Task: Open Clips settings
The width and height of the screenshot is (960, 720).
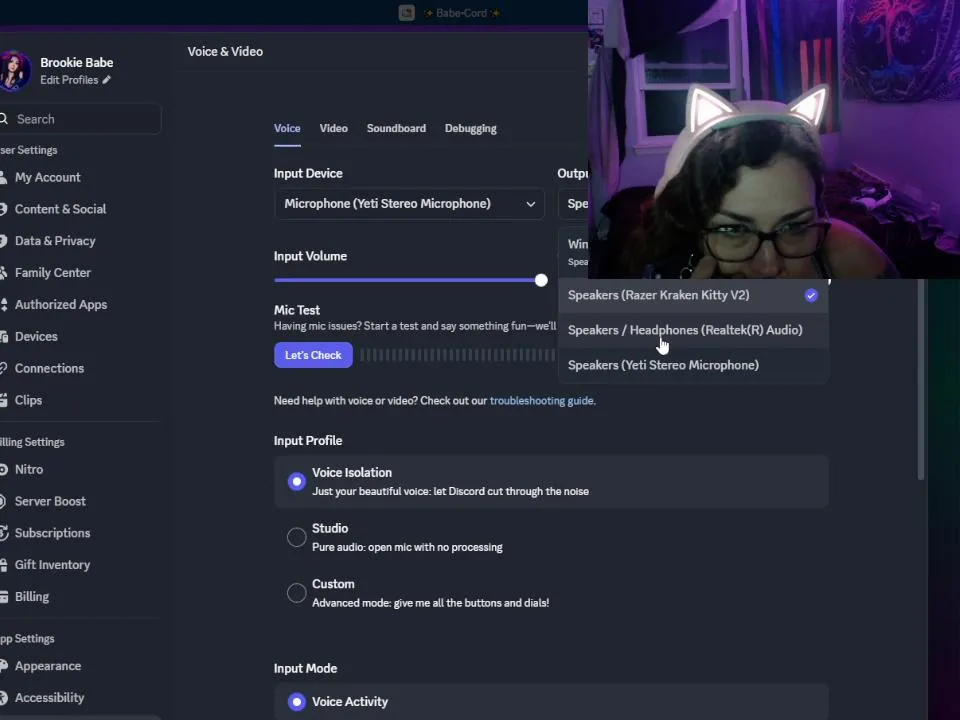Action: [28, 400]
